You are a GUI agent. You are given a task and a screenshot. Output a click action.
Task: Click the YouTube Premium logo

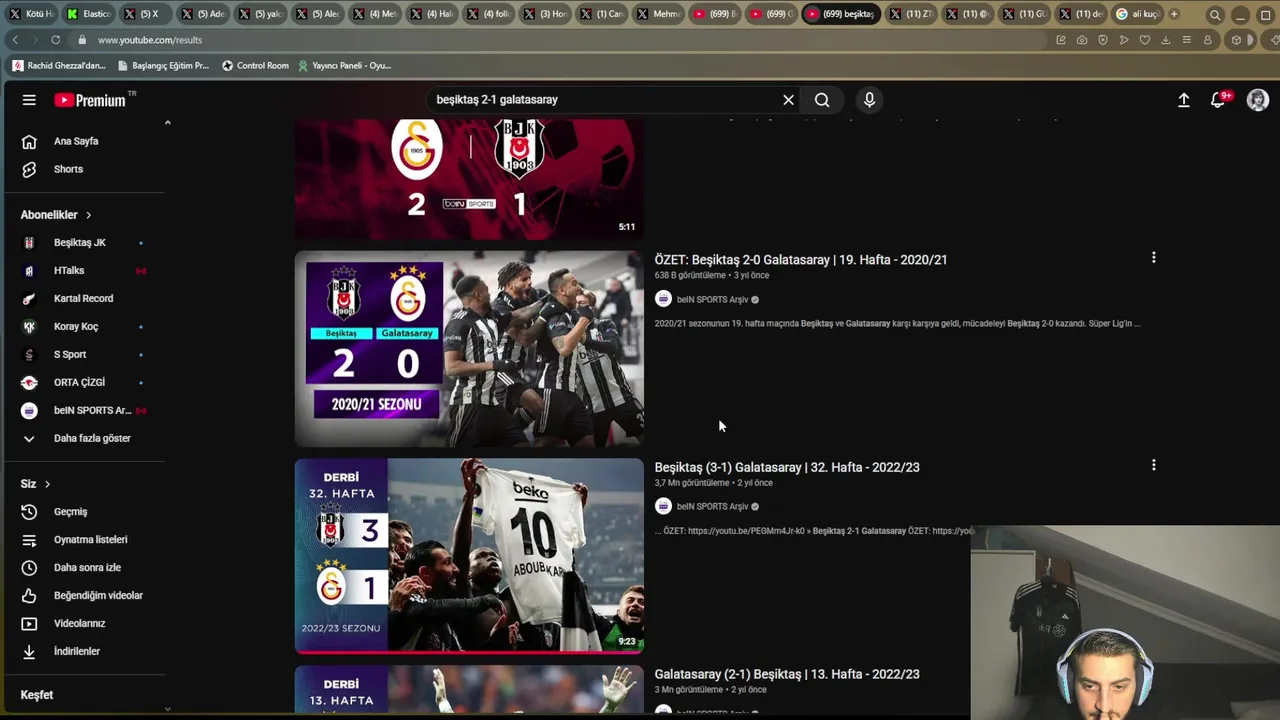[x=90, y=100]
